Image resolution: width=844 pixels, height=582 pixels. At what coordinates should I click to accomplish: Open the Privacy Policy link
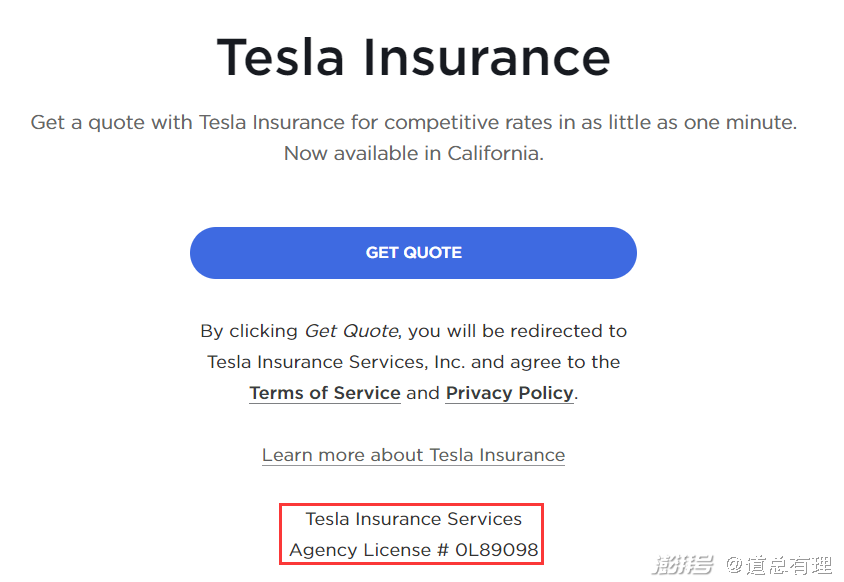point(510,393)
